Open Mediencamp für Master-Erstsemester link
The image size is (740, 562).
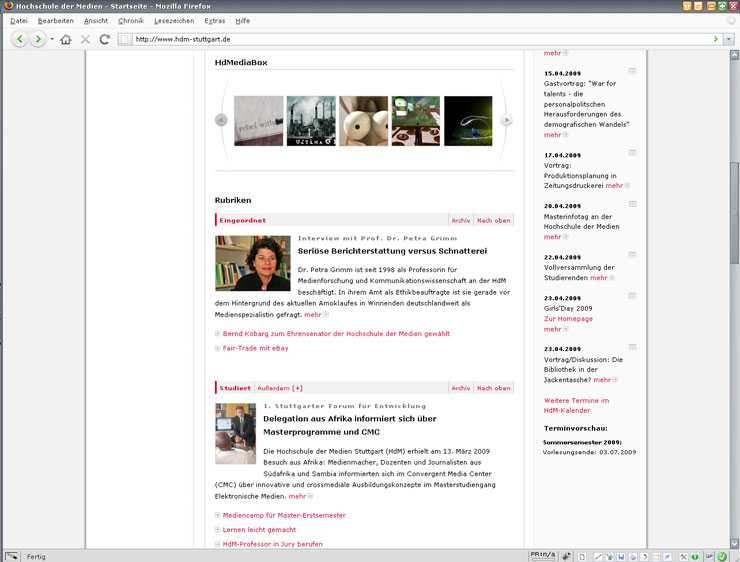click(284, 515)
